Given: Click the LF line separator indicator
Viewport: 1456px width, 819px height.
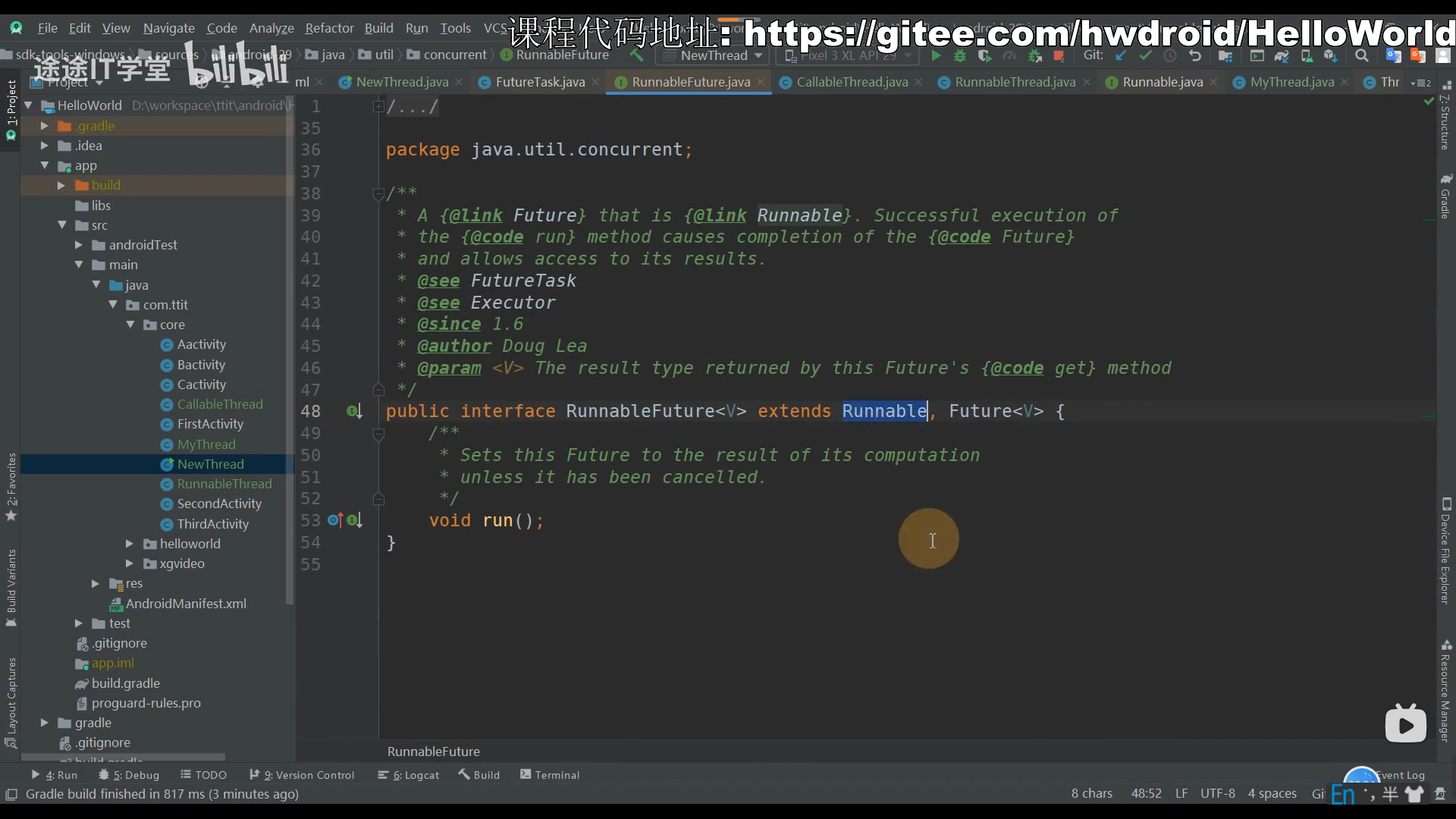Looking at the screenshot, I should pyautogui.click(x=1181, y=793).
